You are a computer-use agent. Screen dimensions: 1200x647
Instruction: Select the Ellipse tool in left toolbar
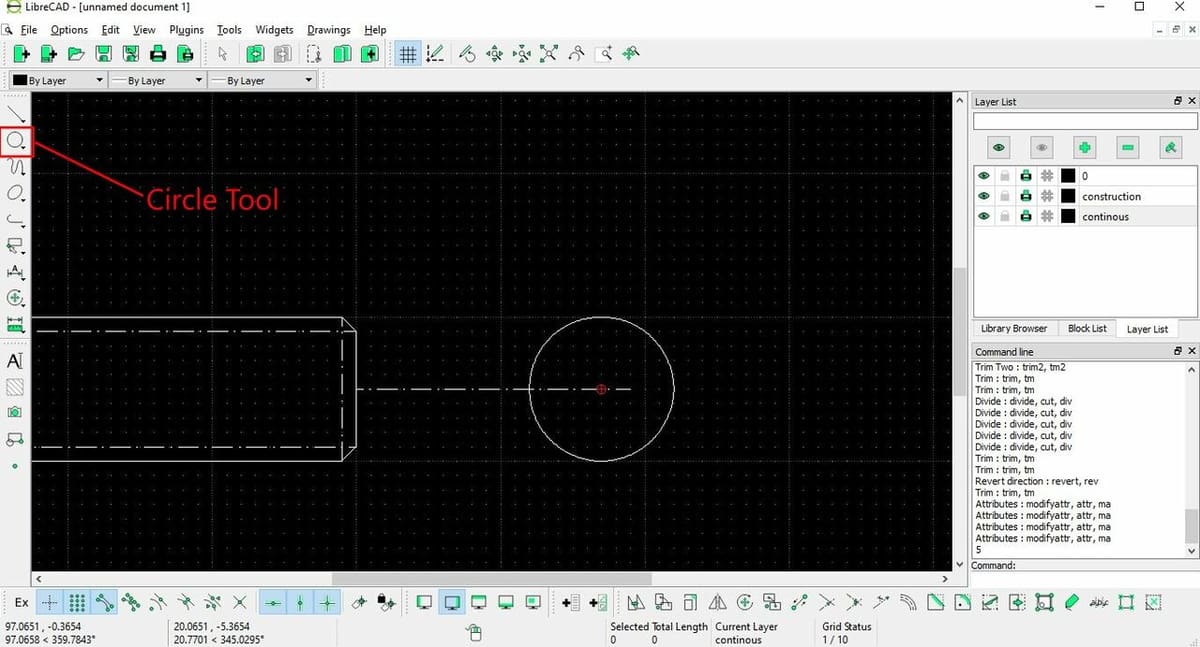(x=16, y=194)
